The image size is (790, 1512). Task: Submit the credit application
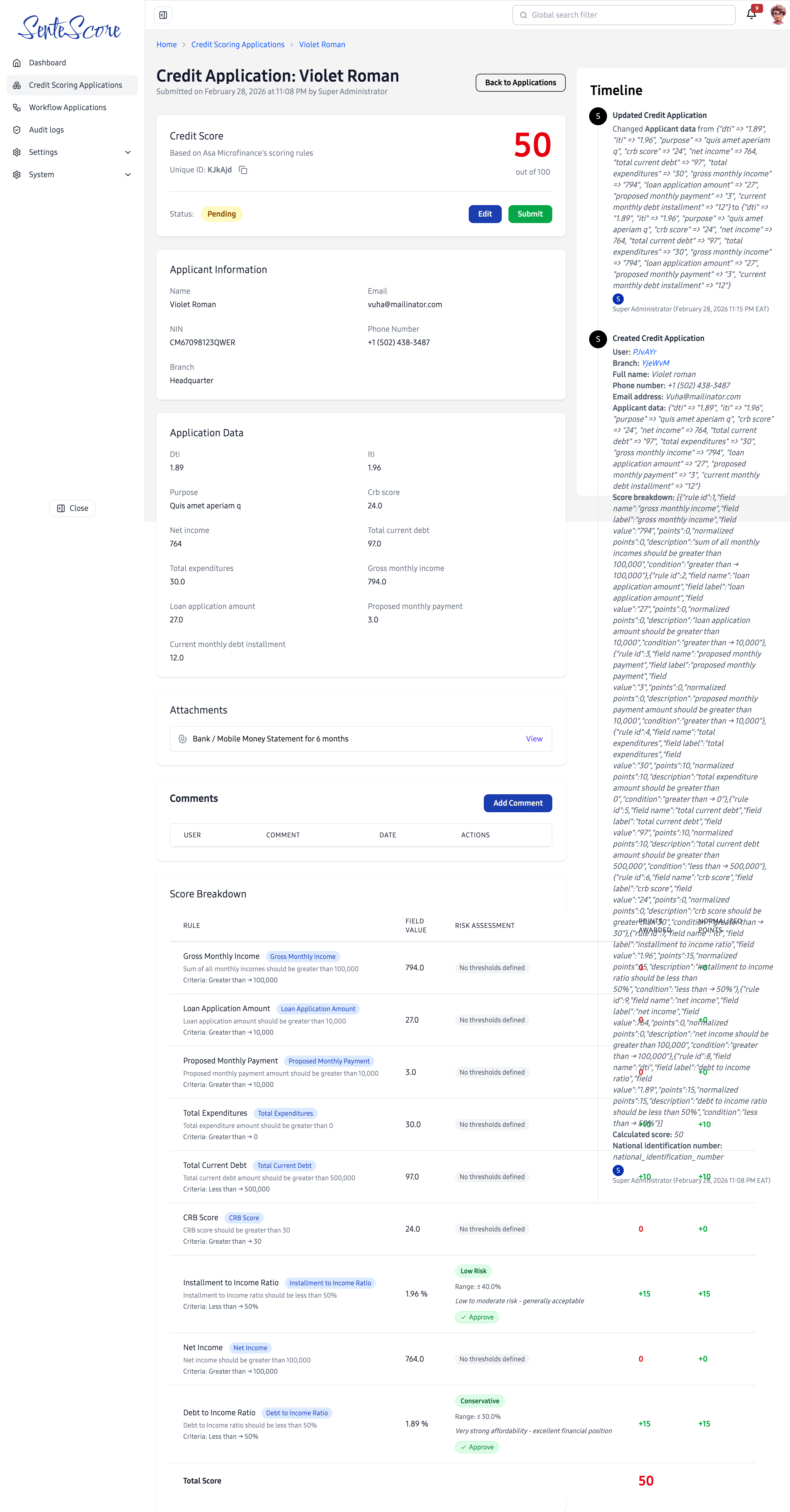click(530, 214)
